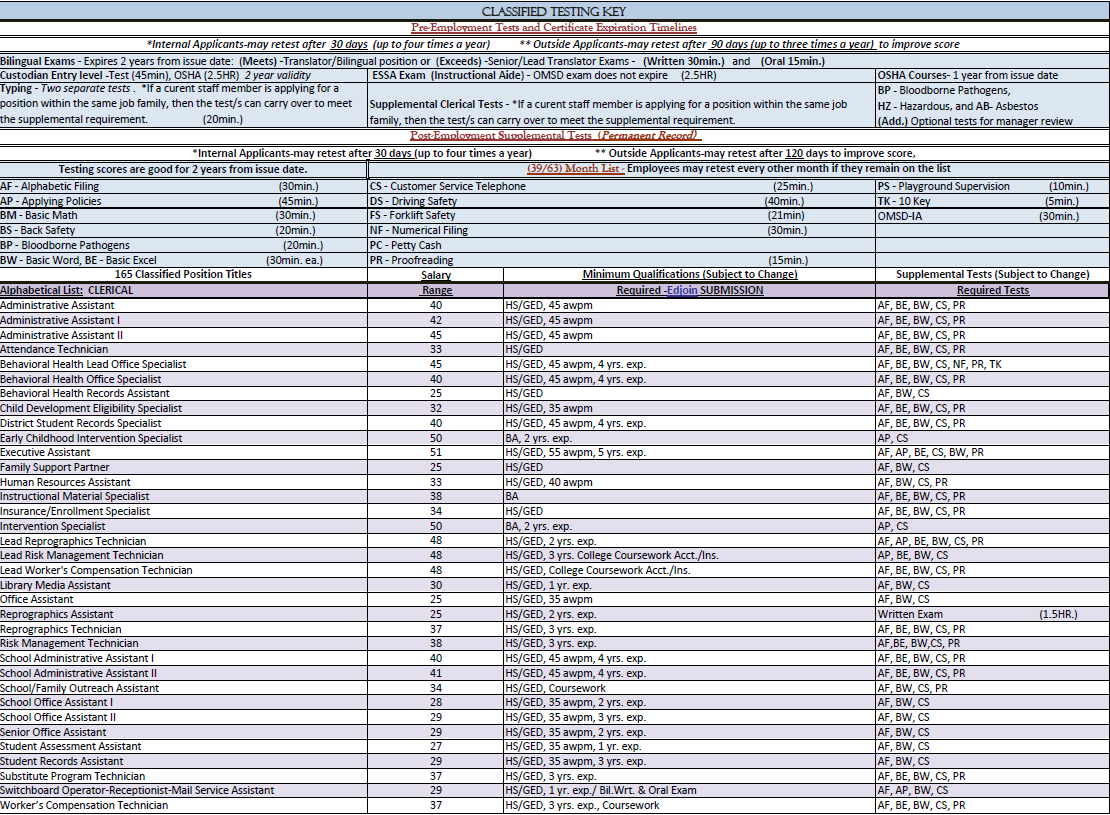Click the Alphabetical List: CLERICAL header
This screenshot has width=1110, height=815.
tap(66, 290)
